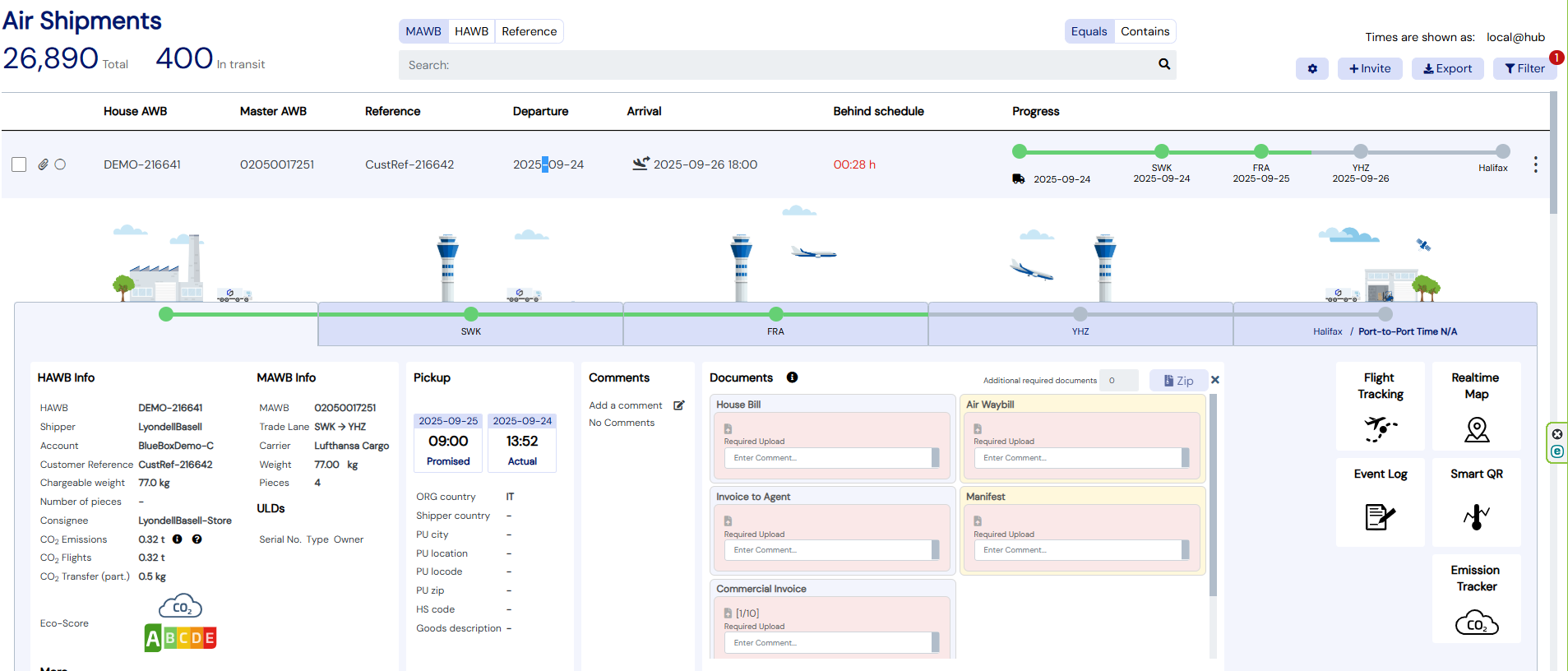1568x671 pixels.
Task: Click edit icon next to Add a comment
Action: click(679, 405)
